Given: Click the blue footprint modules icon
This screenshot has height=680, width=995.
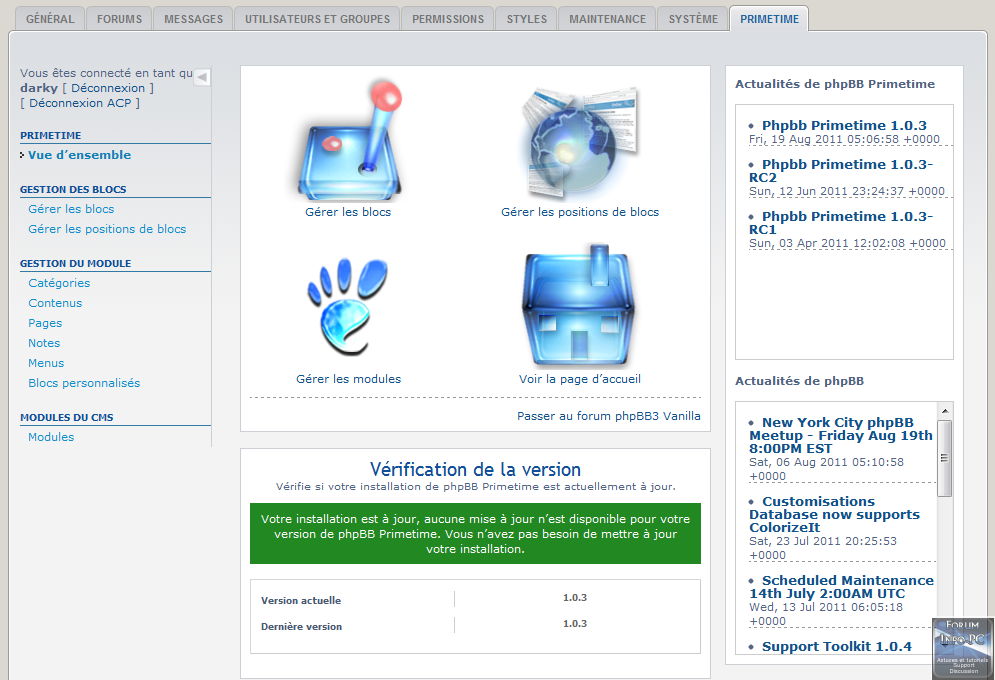Looking at the screenshot, I should click(347, 307).
